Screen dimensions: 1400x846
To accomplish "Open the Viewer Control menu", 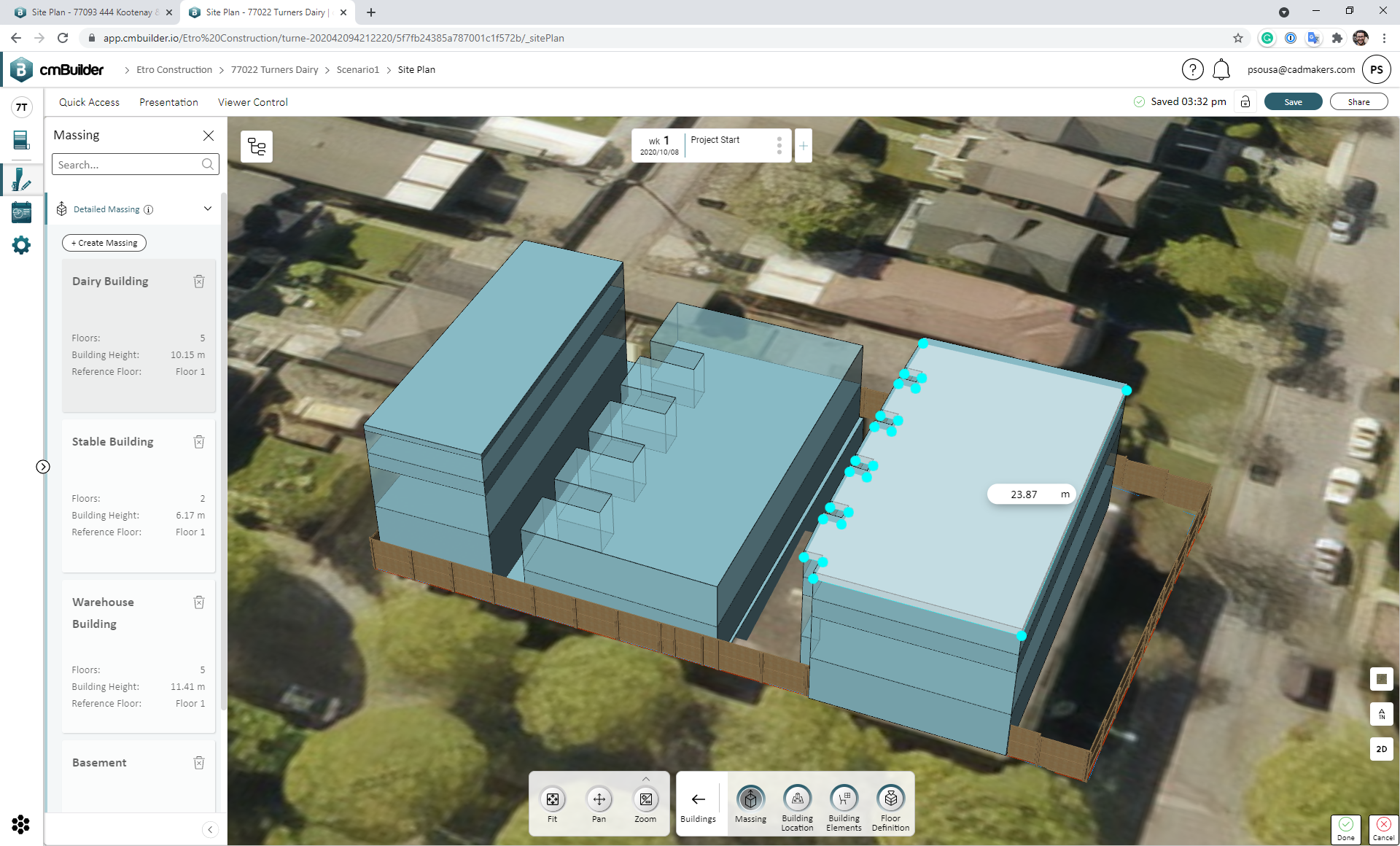I will click(252, 102).
